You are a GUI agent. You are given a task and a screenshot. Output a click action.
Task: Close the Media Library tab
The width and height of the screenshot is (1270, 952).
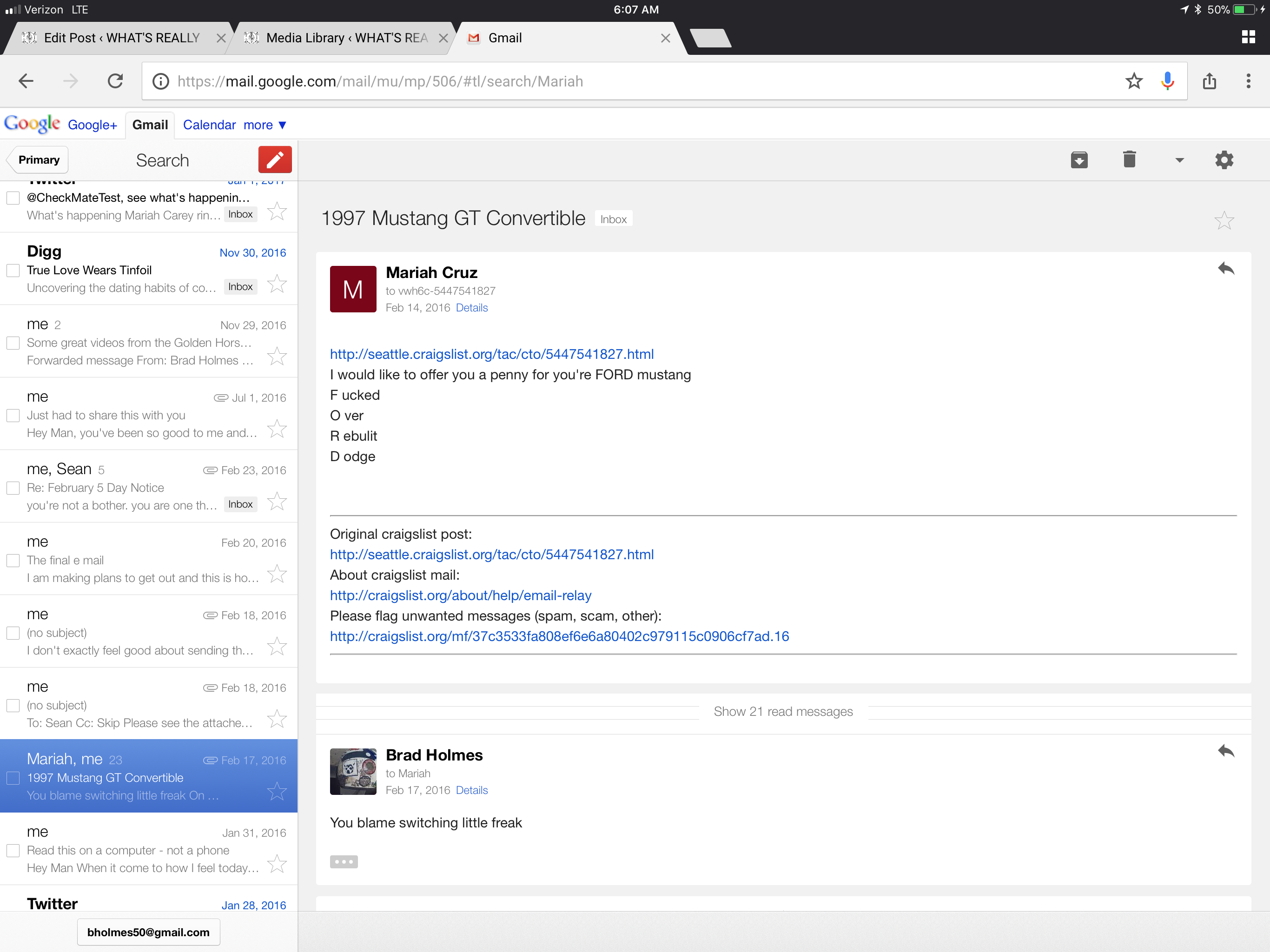(443, 38)
